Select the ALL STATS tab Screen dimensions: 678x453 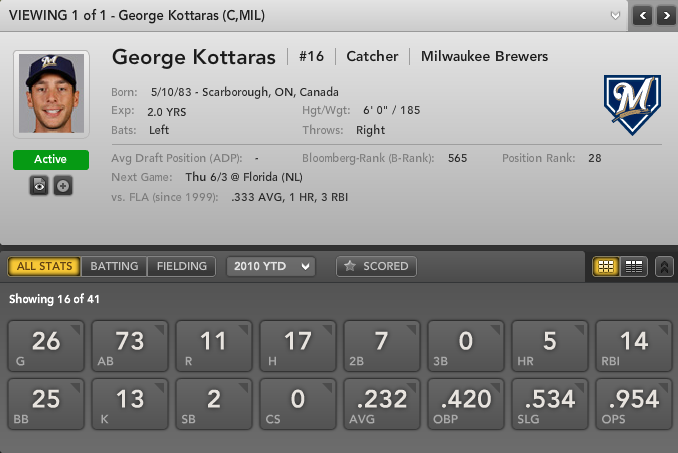pyautogui.click(x=45, y=267)
